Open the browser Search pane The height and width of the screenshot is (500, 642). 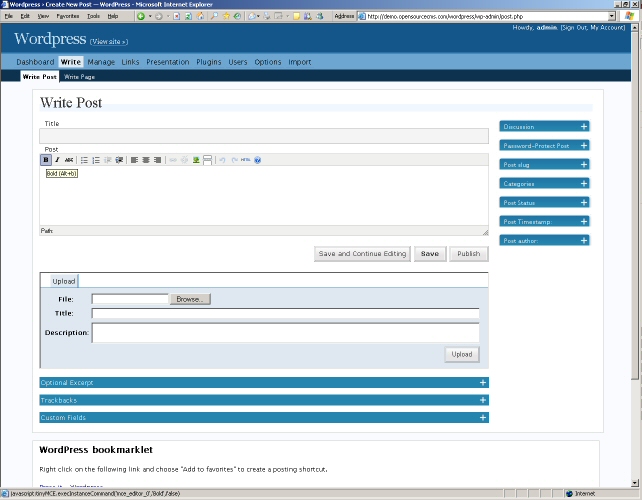coord(214,16)
